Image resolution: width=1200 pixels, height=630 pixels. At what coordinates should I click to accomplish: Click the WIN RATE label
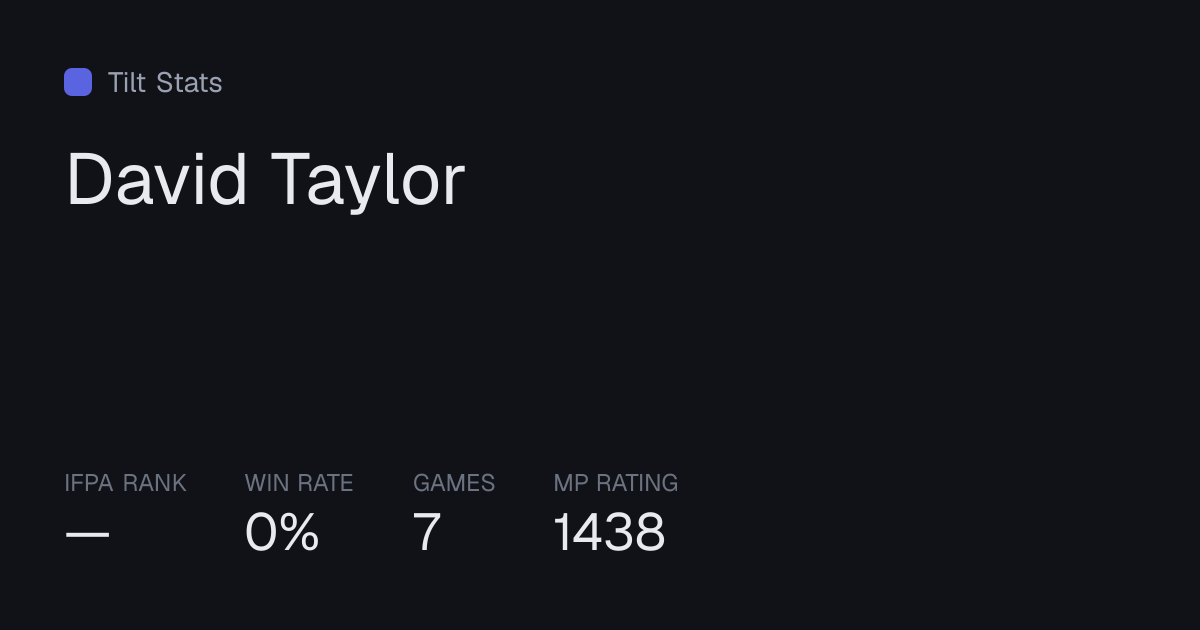(x=299, y=483)
